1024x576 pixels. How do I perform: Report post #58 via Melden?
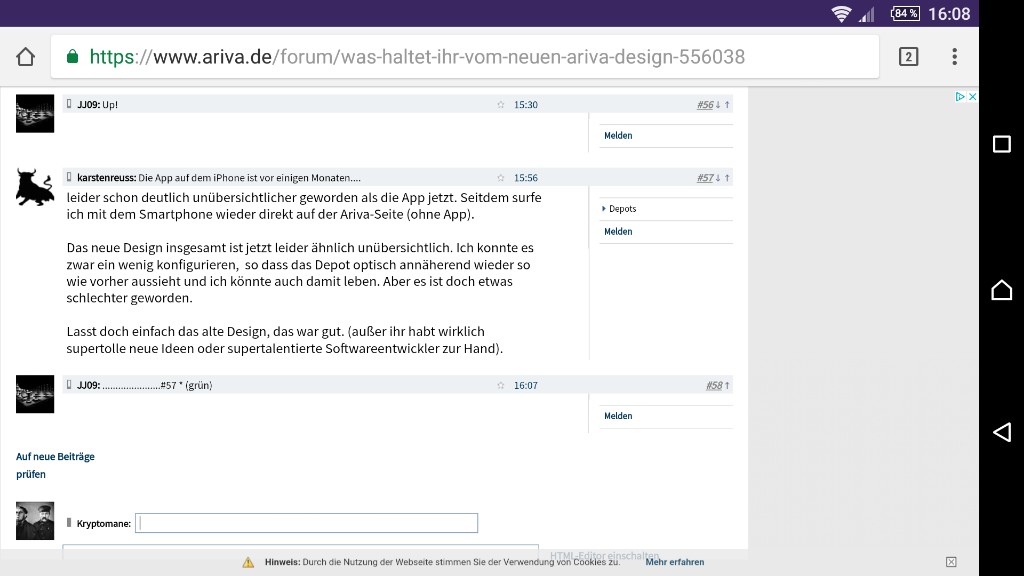[x=618, y=416]
